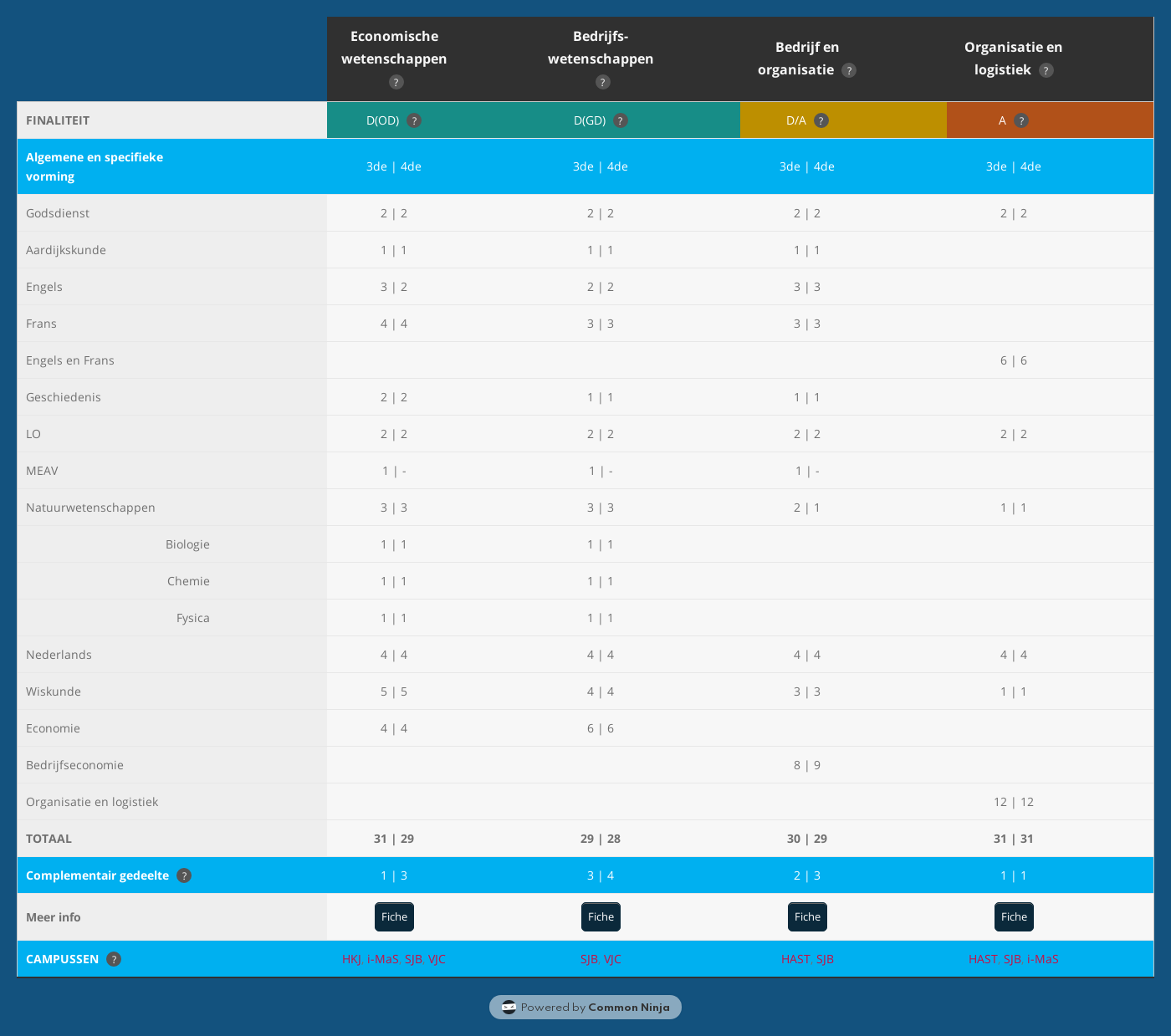Open Fiche for Bedrijf en organisatie

pyautogui.click(x=807, y=916)
